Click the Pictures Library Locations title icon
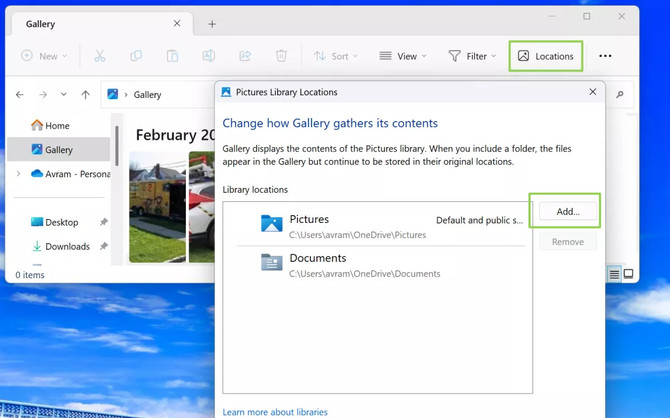This screenshot has height=418, width=670. (x=226, y=92)
